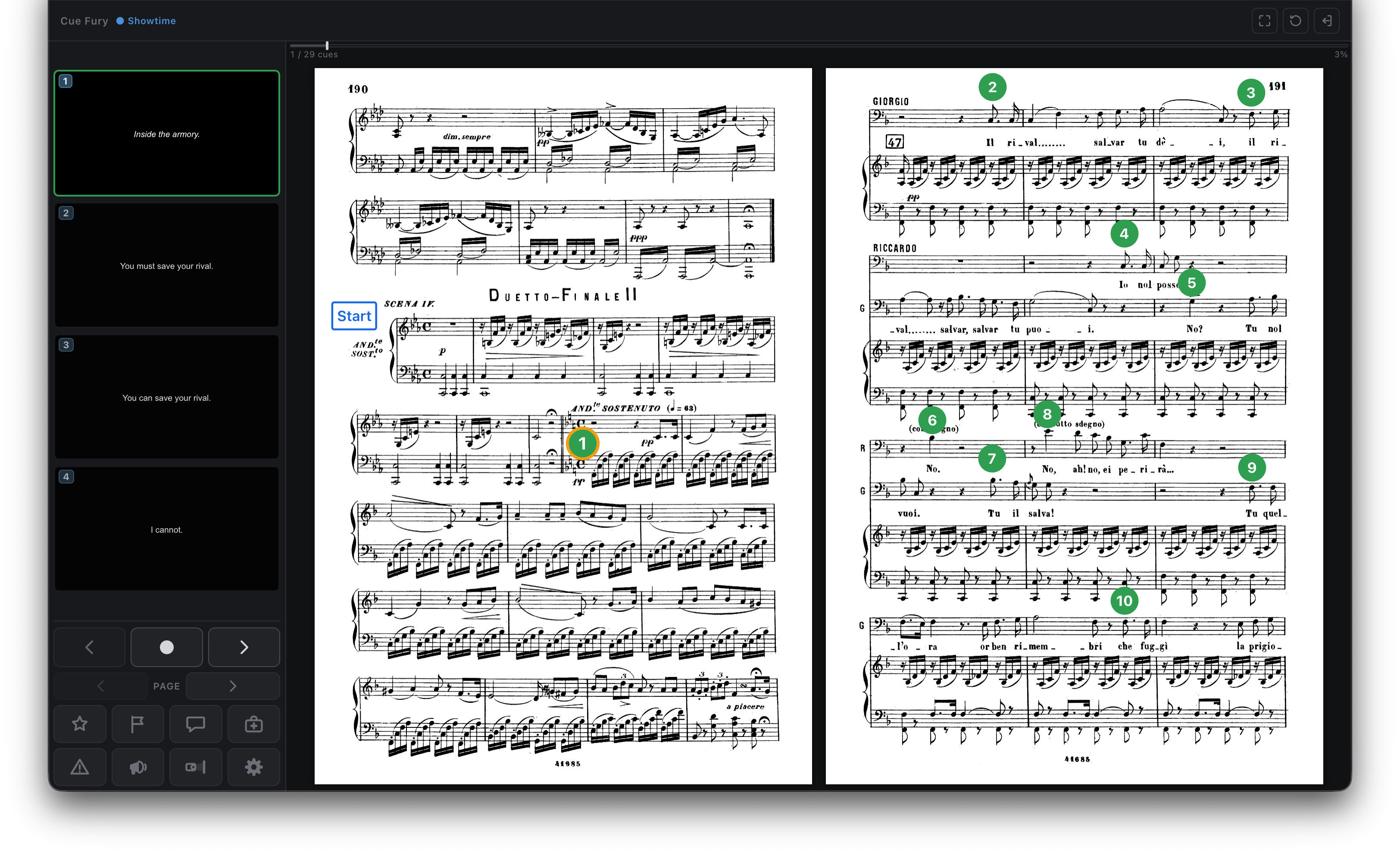Viewport: 1400px width, 855px height.
Task: Click the flag icon button
Action: click(137, 724)
